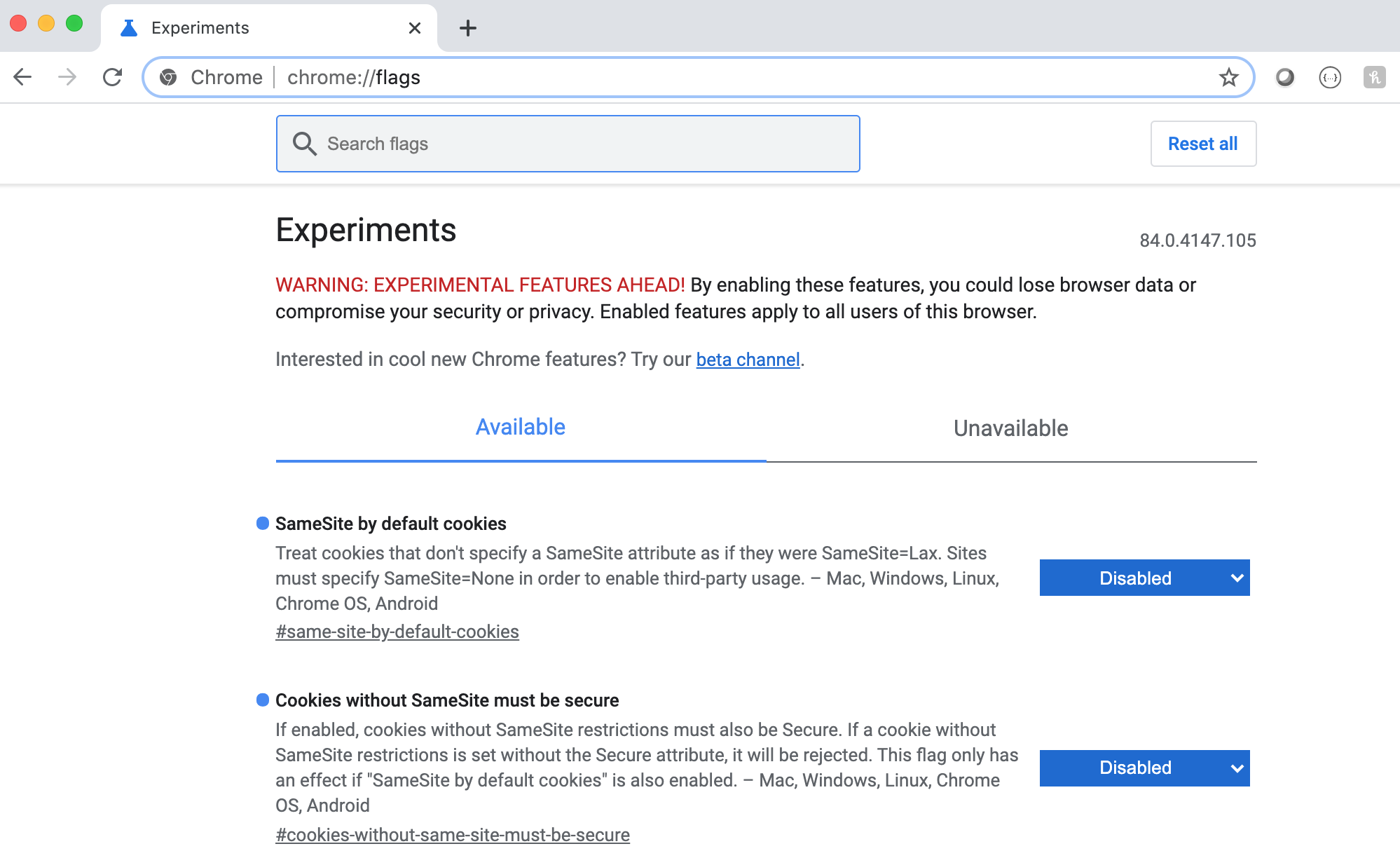Image resolution: width=1400 pixels, height=858 pixels.
Task: Open the new tab plus button
Action: point(467,28)
